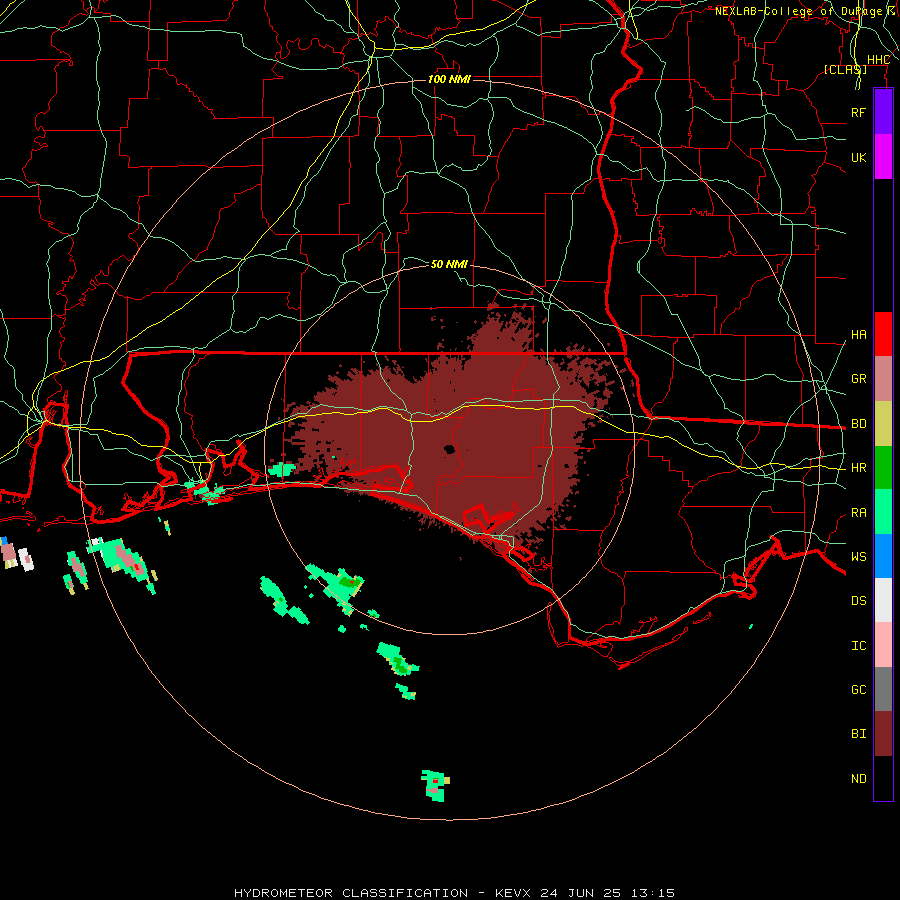Click the brown BI legend color swatch
The height and width of the screenshot is (900, 900).
883,734
